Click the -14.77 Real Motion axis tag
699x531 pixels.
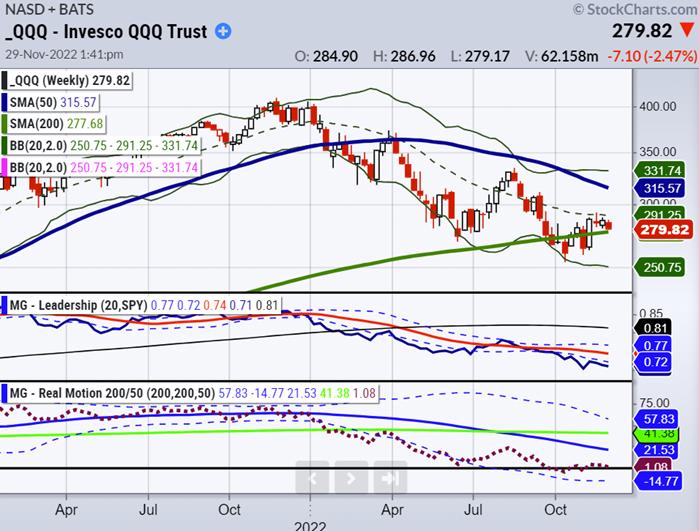point(658,481)
